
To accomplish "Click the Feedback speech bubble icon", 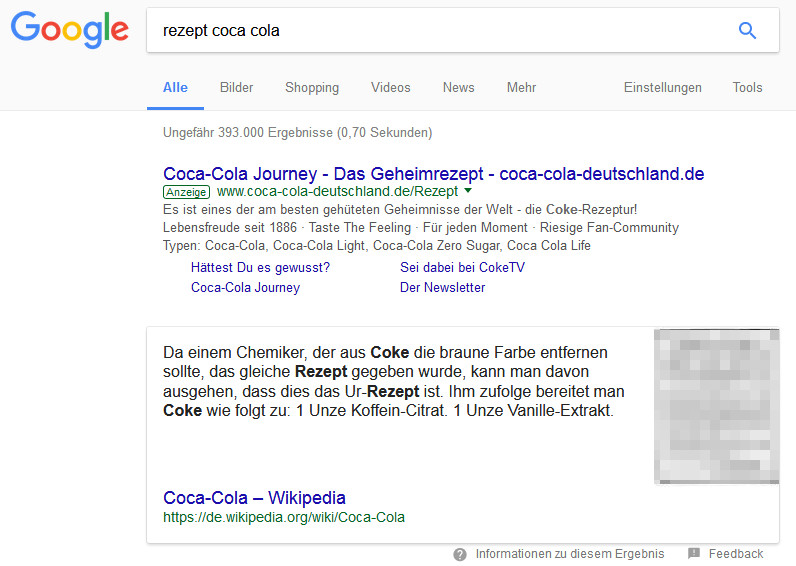I will (x=694, y=554).
